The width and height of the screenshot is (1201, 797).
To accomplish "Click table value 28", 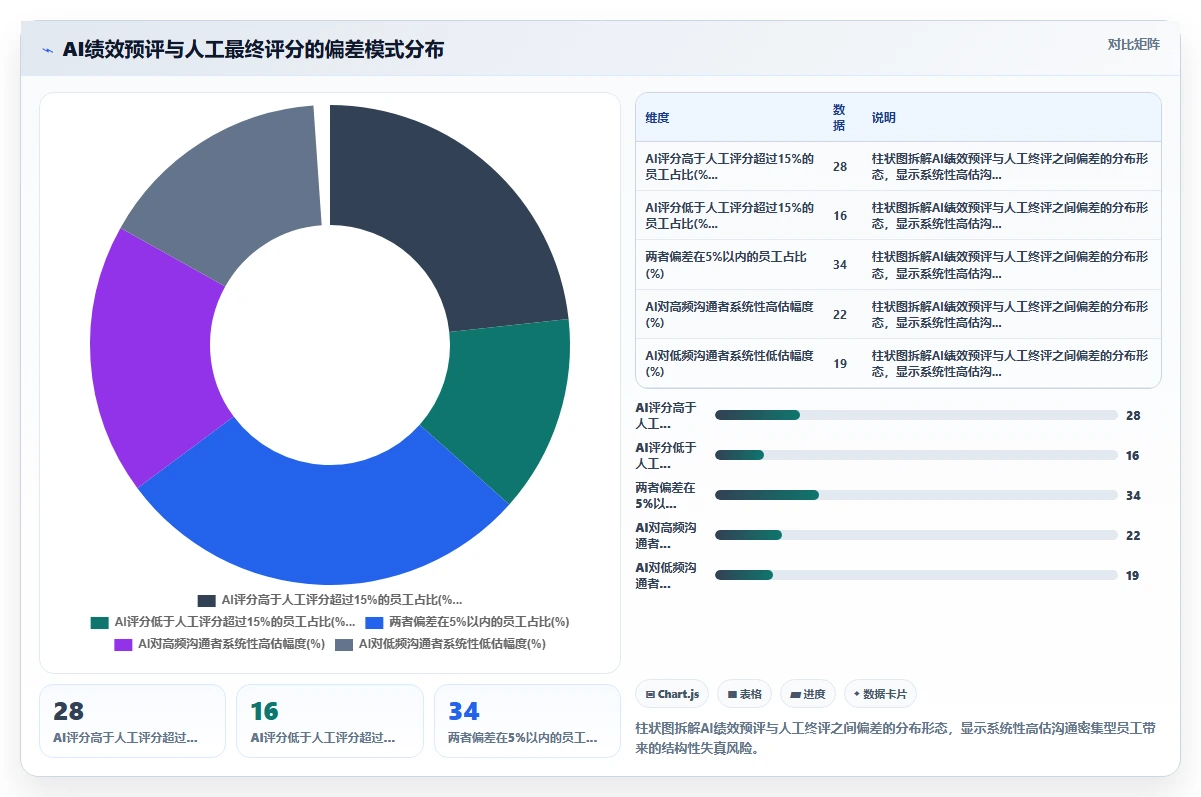I will [840, 167].
